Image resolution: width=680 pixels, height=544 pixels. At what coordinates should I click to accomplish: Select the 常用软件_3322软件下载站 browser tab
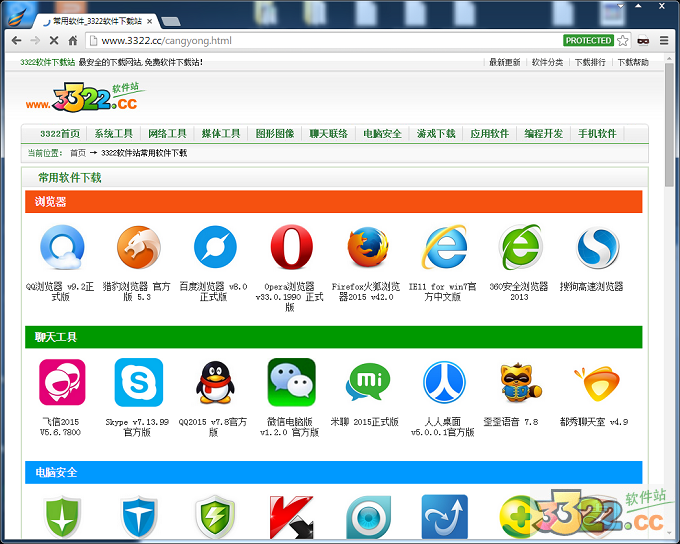(x=96, y=21)
